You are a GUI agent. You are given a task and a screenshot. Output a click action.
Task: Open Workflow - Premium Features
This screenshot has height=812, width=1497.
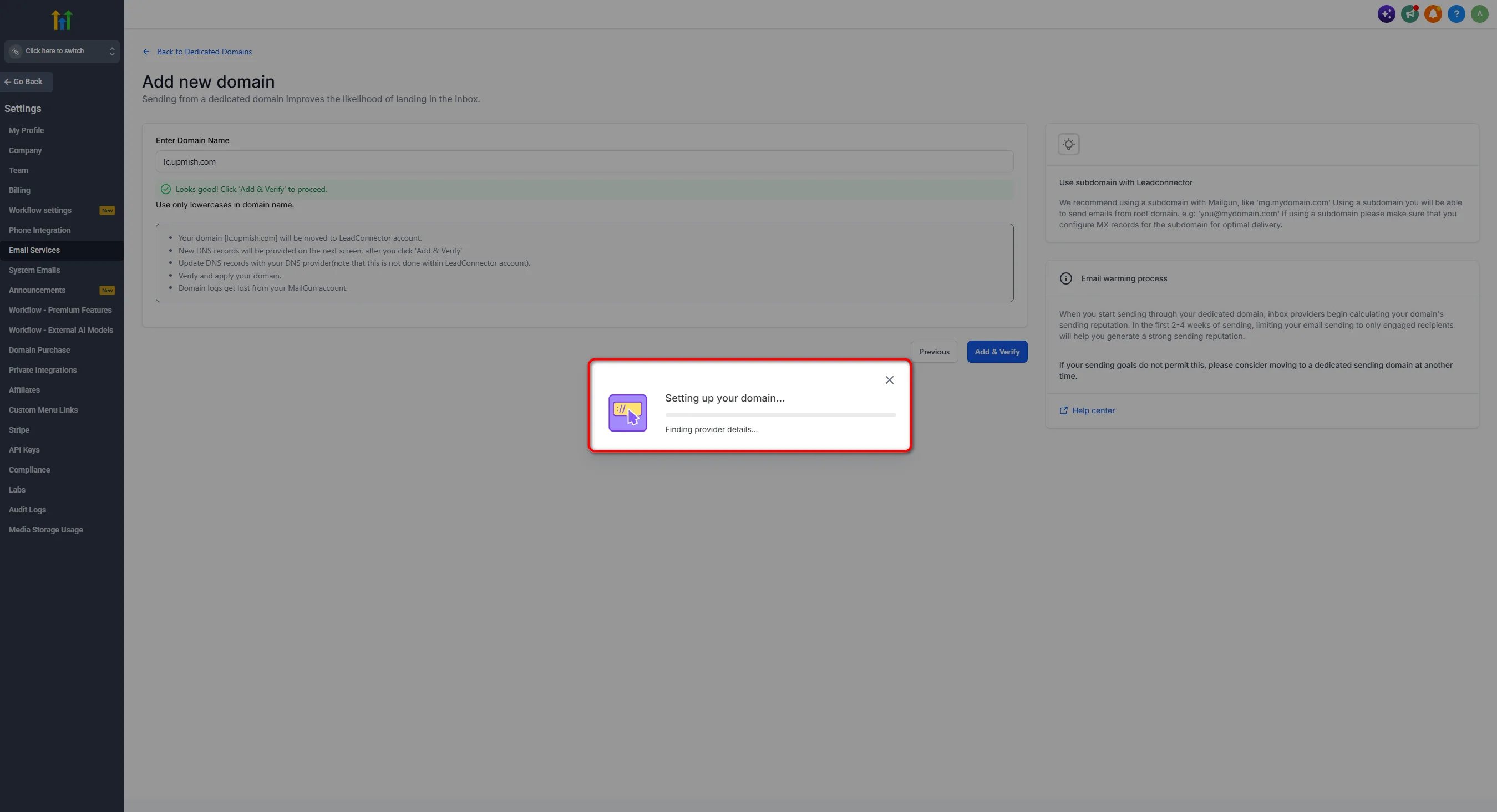coord(62,311)
